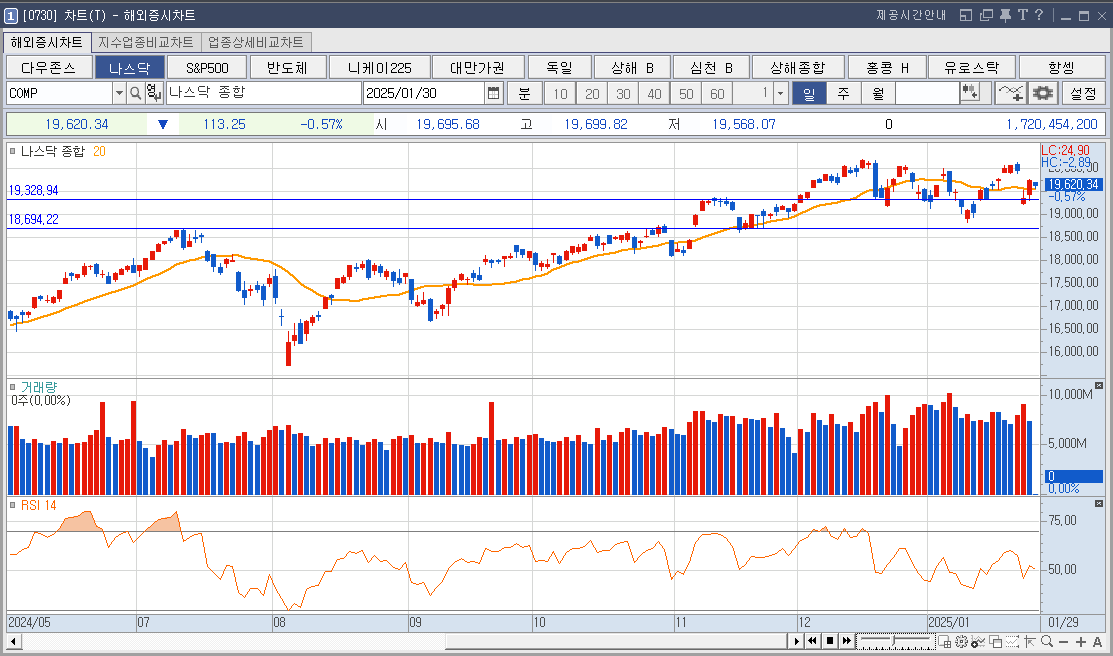Select the 10 minute interval button
The image size is (1113, 656).
[560, 93]
